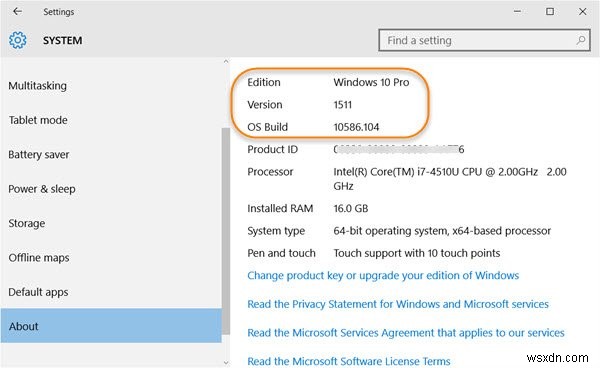Click the Intel Core i7-4510U processor text
This screenshot has height=368, width=600.
click(450, 179)
